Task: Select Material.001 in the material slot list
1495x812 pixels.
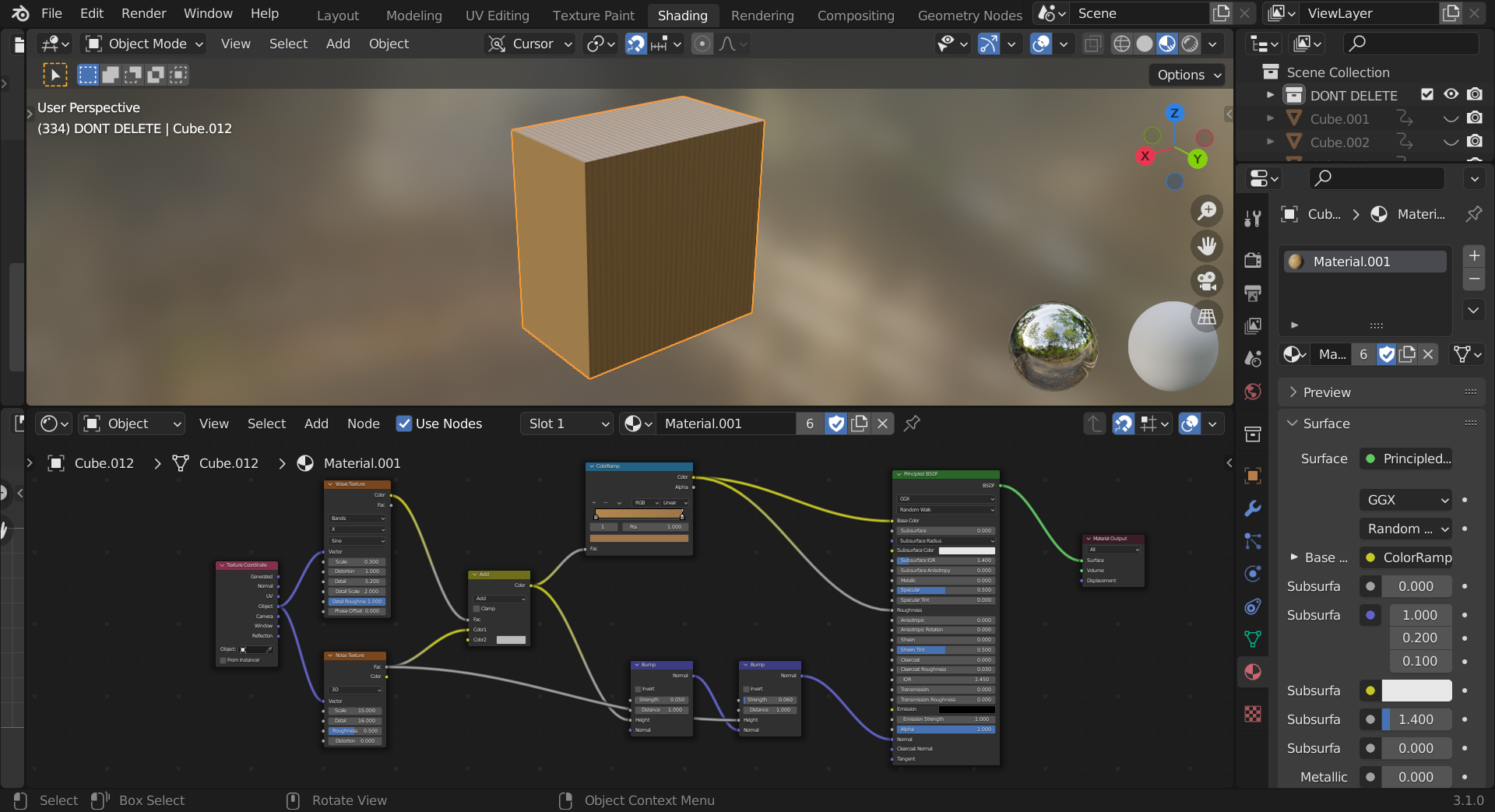Action: coord(1365,262)
